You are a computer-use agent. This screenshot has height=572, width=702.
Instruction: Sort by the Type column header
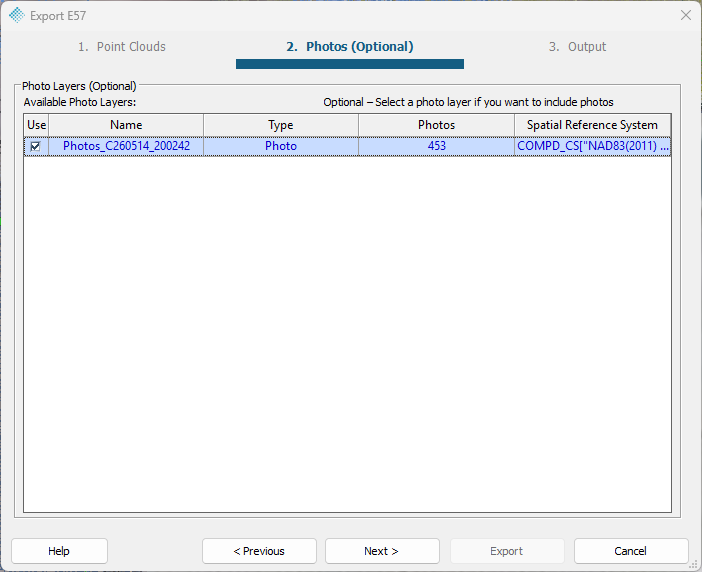pyautogui.click(x=281, y=125)
